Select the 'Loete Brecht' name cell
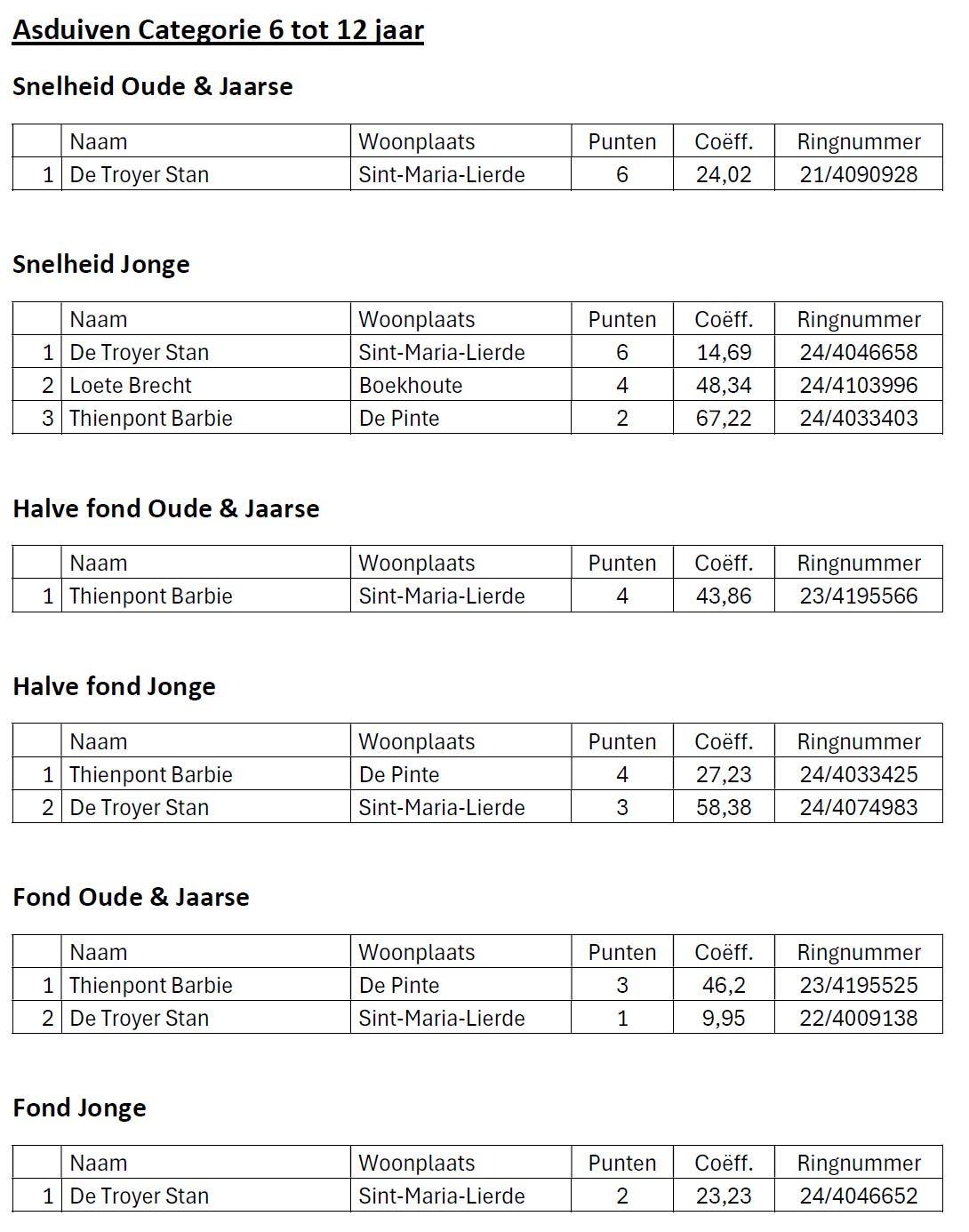Viewport: 969px width, 1232px height. pos(131,385)
